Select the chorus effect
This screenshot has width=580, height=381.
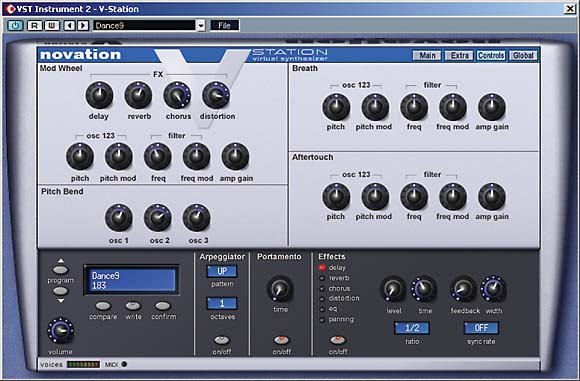point(335,288)
